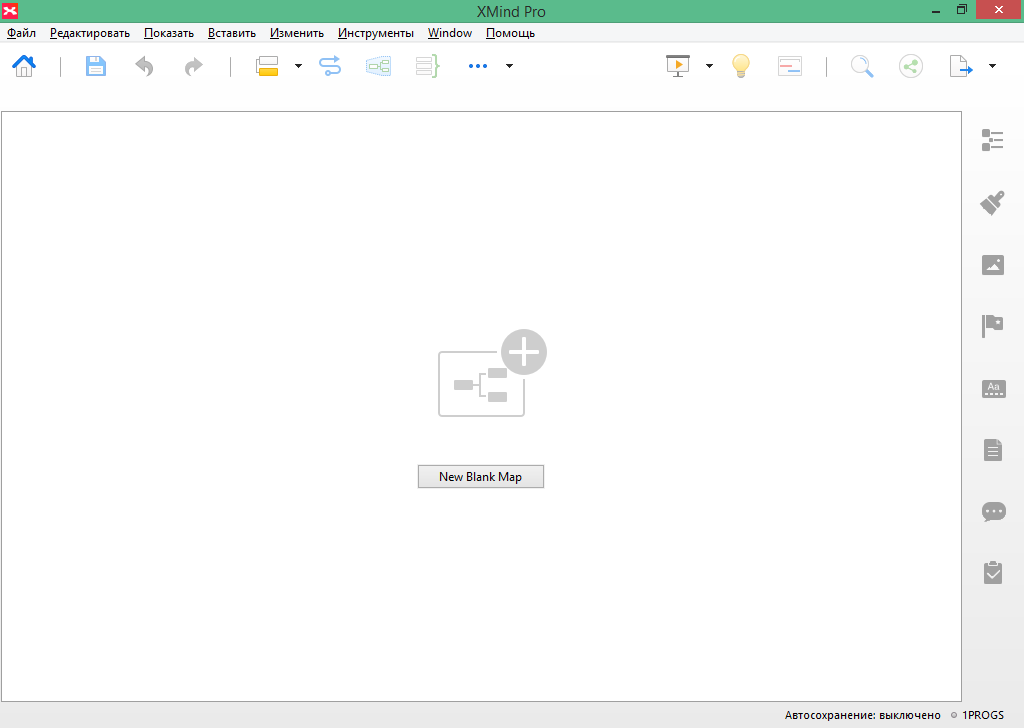1024x728 pixels.
Task: Expand the presentation mode dropdown arrow
Action: point(709,66)
